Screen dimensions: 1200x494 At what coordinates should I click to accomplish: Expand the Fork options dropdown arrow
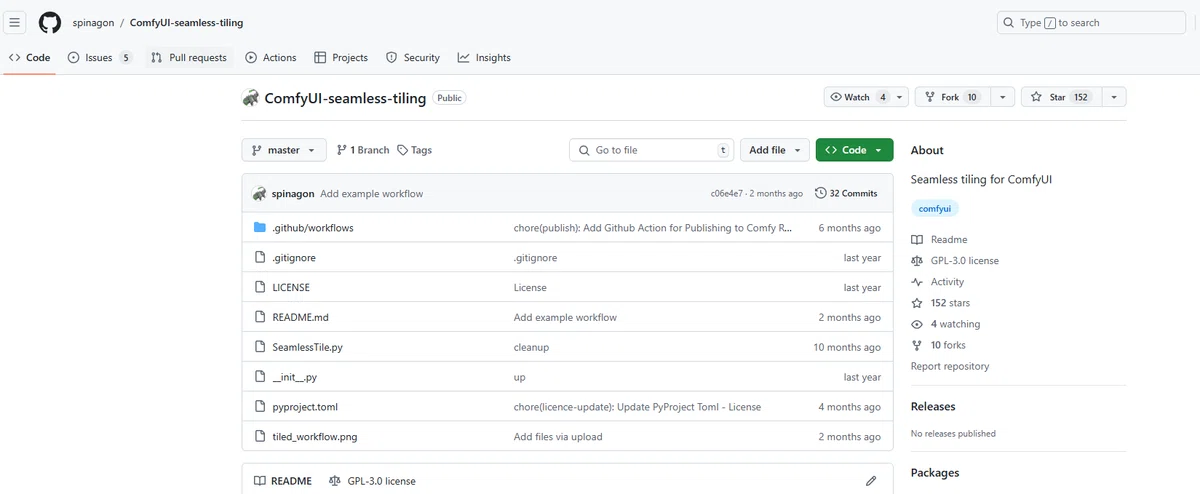pos(1002,97)
